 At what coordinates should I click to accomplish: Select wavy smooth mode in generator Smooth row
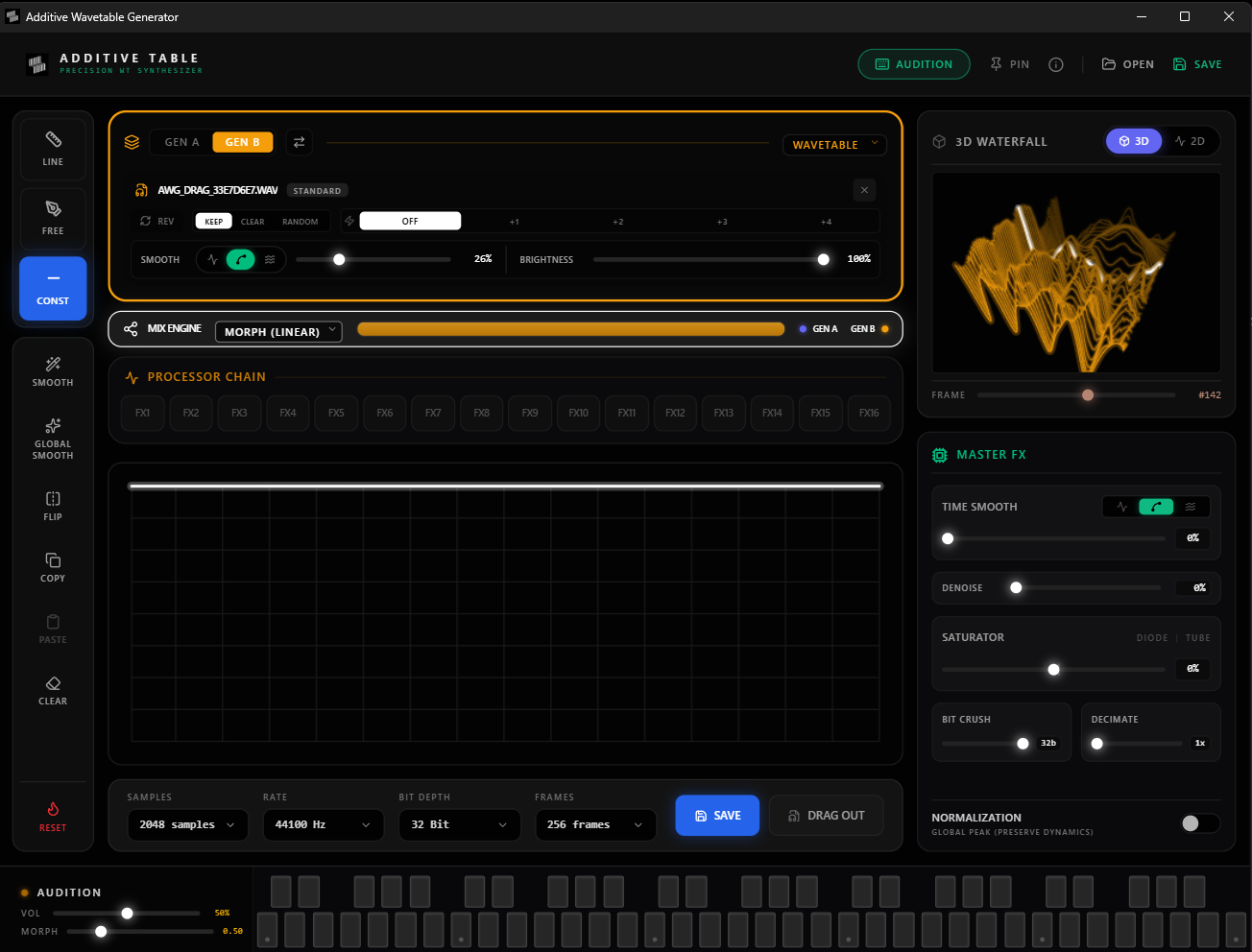[270, 259]
